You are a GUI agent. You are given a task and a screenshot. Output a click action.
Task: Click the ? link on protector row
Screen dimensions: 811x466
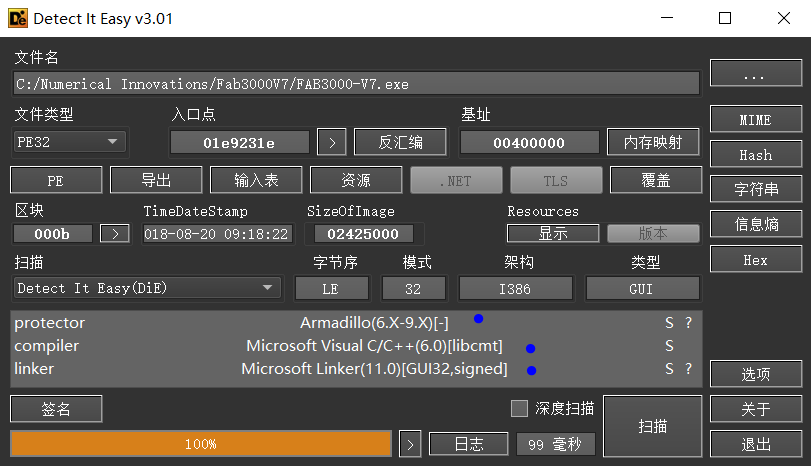688,323
